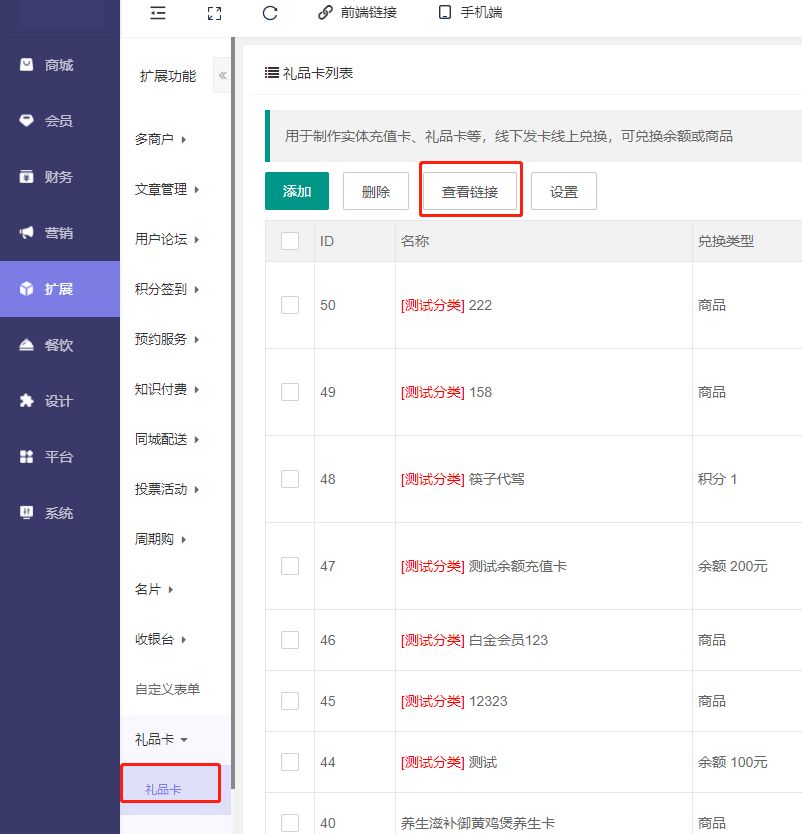Tick the select-all checkbox in table header
Screen dimensions: 802x834
(x=290, y=241)
